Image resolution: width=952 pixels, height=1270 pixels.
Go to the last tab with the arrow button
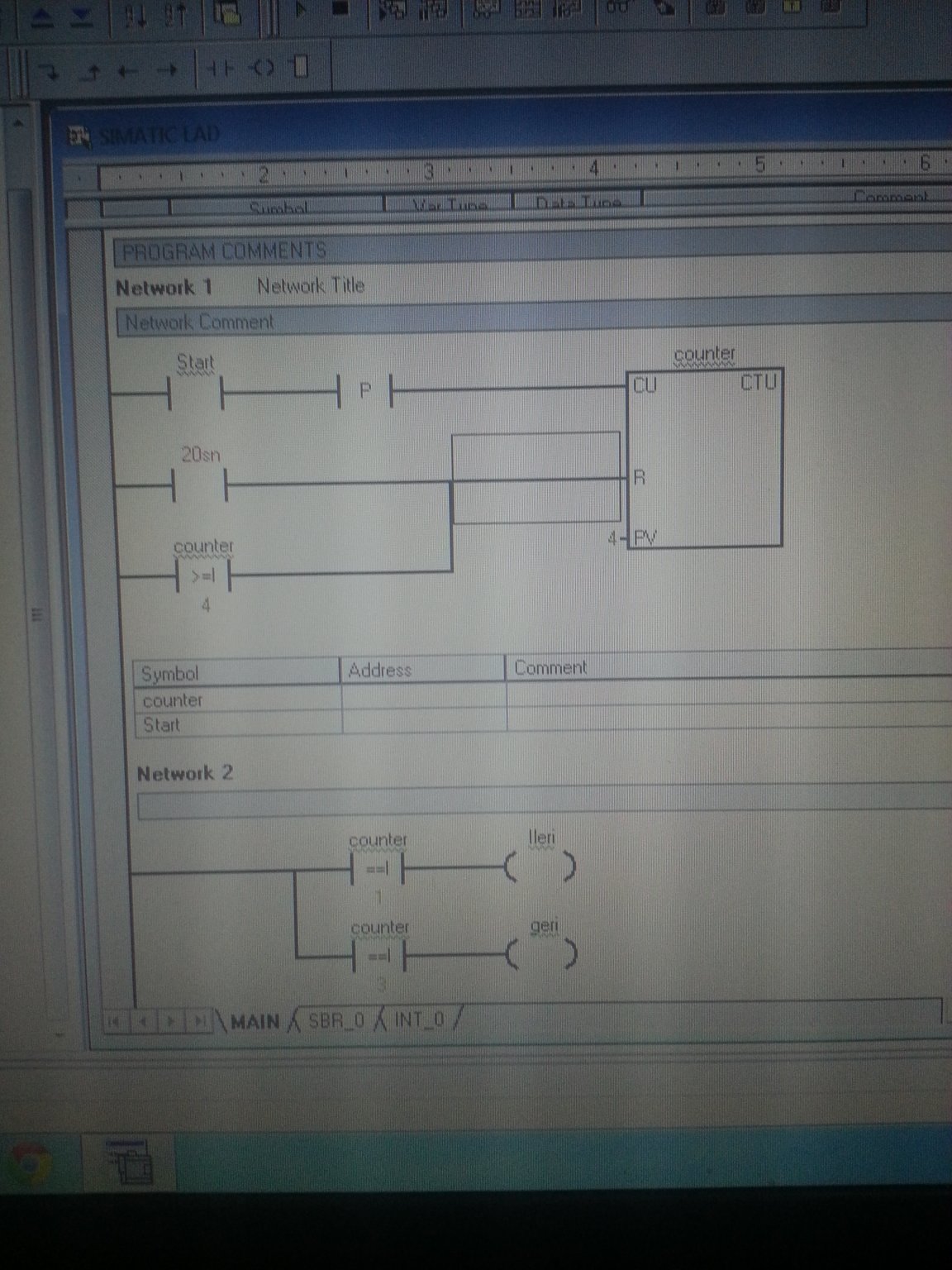199,1021
